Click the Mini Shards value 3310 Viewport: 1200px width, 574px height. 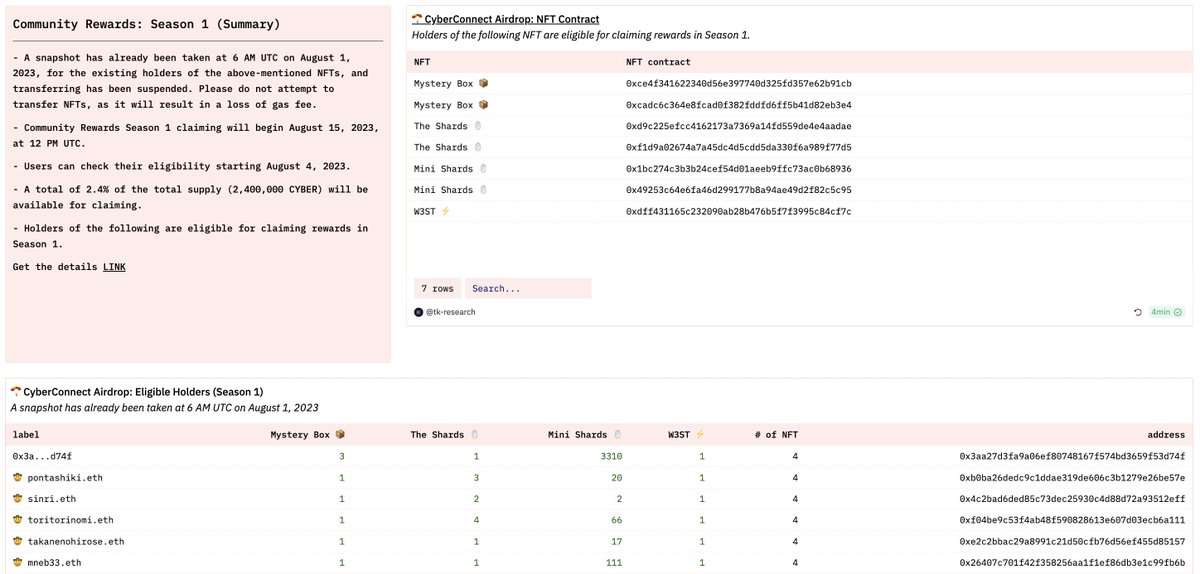[x=610, y=456]
